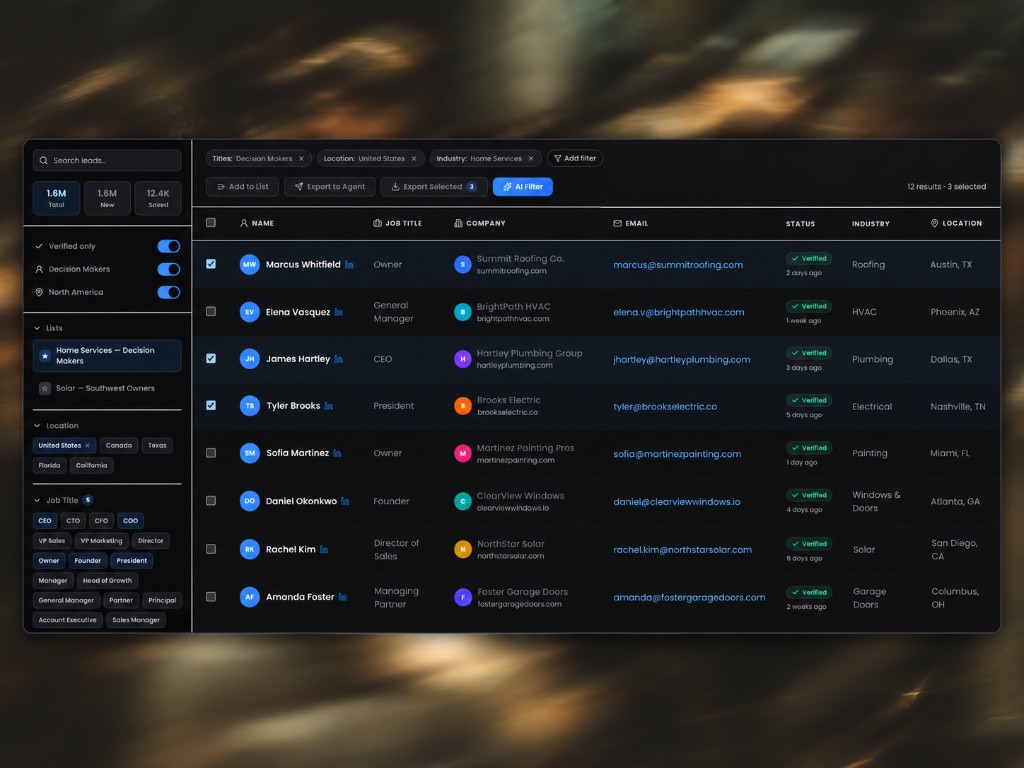Viewport: 1024px width, 768px height.
Task: Select the 1.6M New tab
Action: 107,198
